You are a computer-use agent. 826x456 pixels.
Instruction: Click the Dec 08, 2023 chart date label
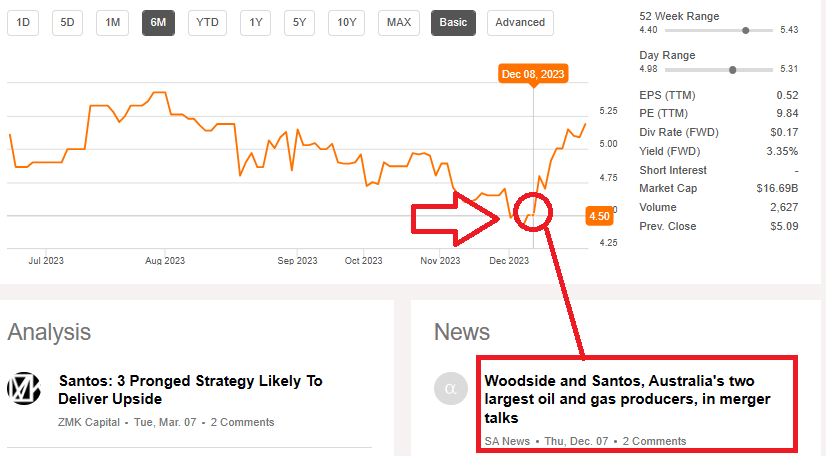point(533,74)
